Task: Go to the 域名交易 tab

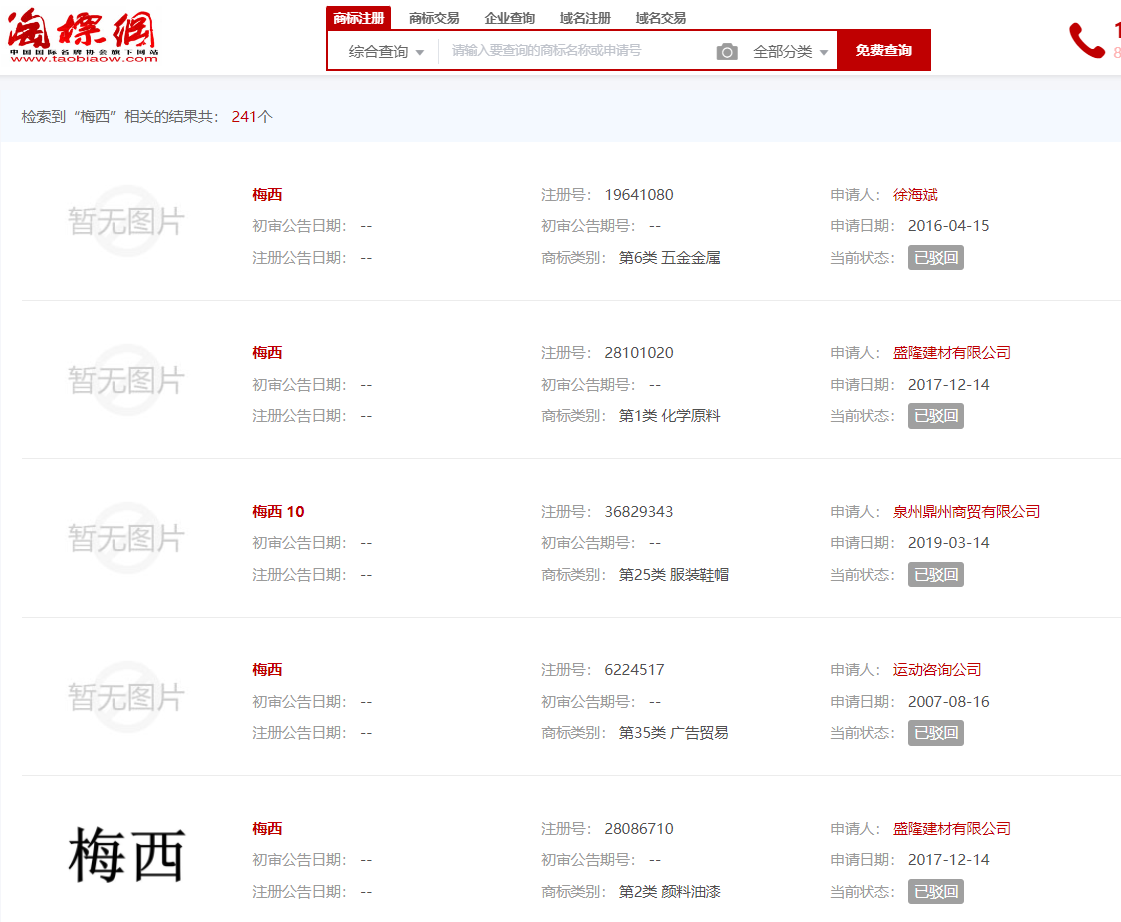Action: coord(660,18)
